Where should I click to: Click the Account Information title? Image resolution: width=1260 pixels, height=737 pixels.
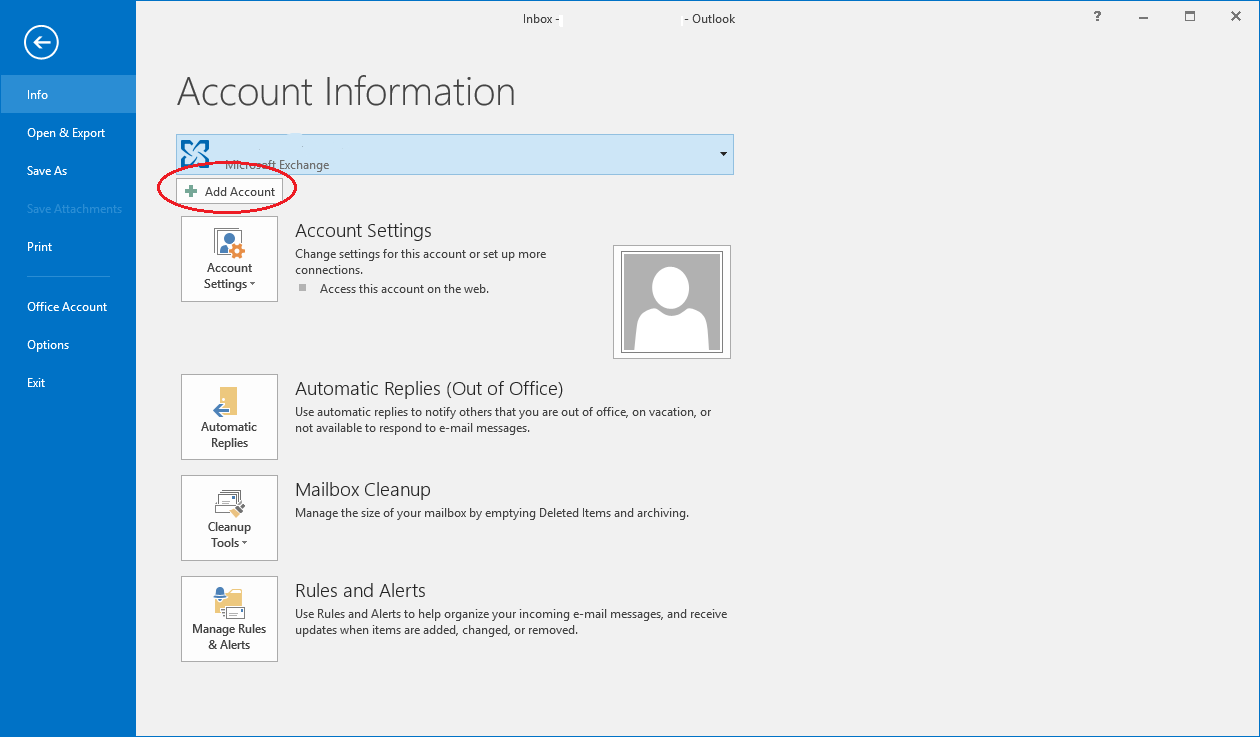point(346,92)
